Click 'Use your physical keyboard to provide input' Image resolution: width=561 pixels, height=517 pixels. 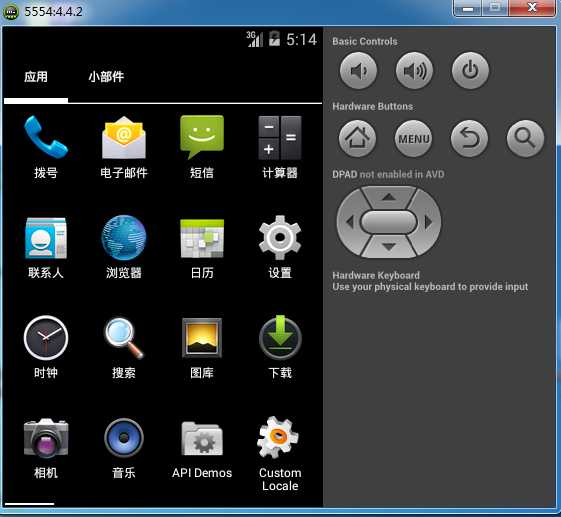430,287
